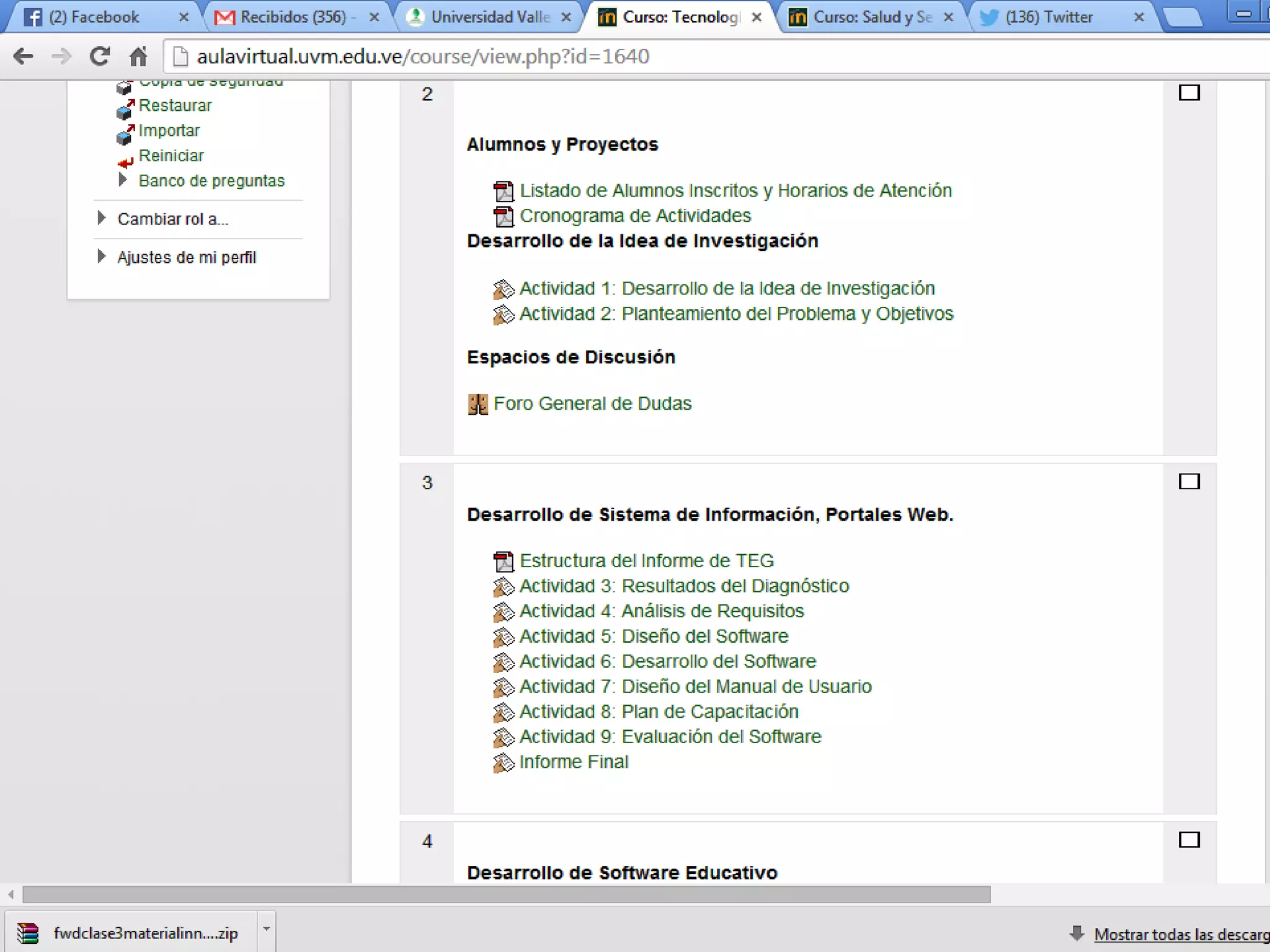The width and height of the screenshot is (1270, 952).
Task: Switch to the Curso: Salud y Se tab
Action: click(x=872, y=17)
